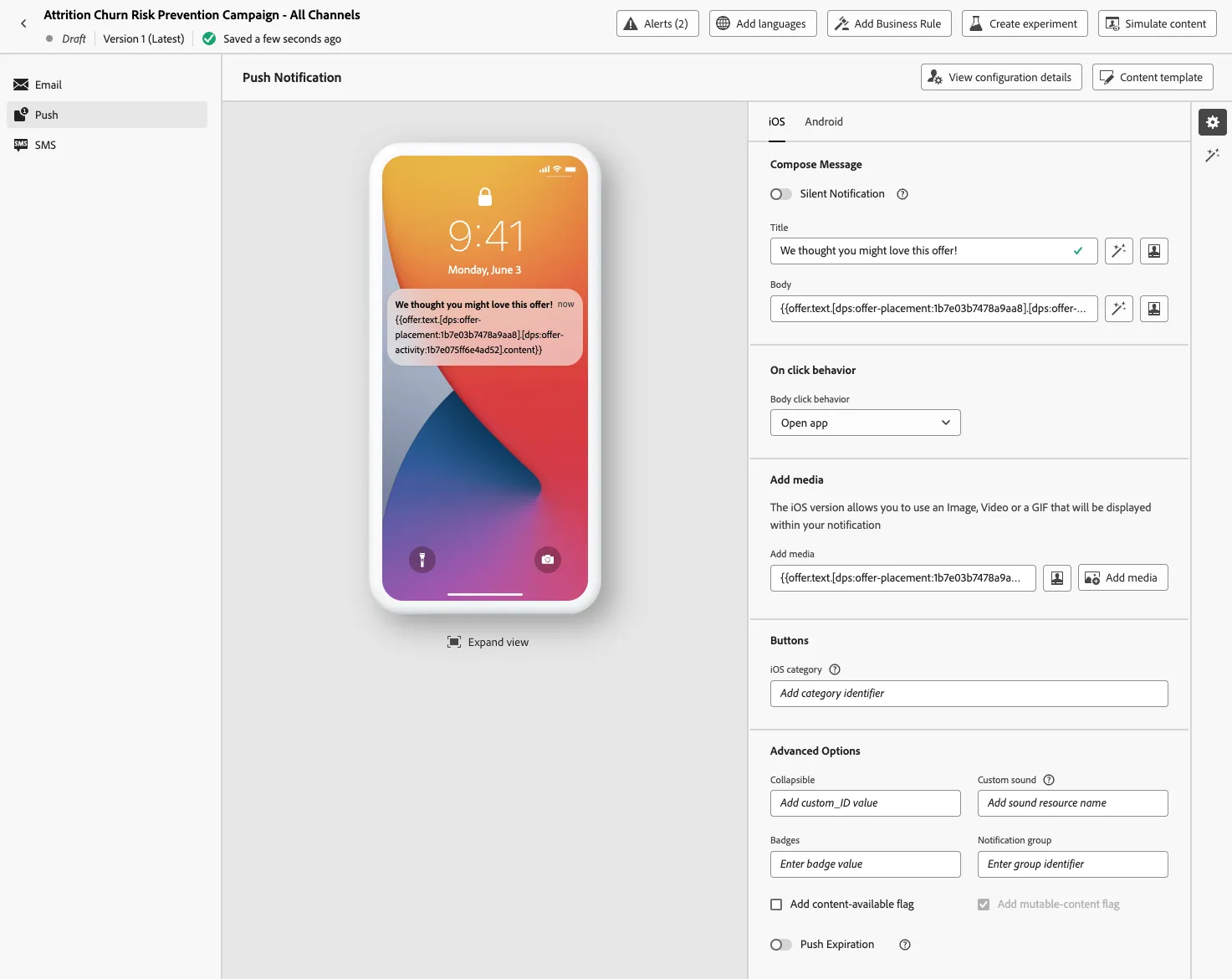Image resolution: width=1232 pixels, height=979 pixels.
Task: Click the camera icon on phone preview
Action: 548,560
